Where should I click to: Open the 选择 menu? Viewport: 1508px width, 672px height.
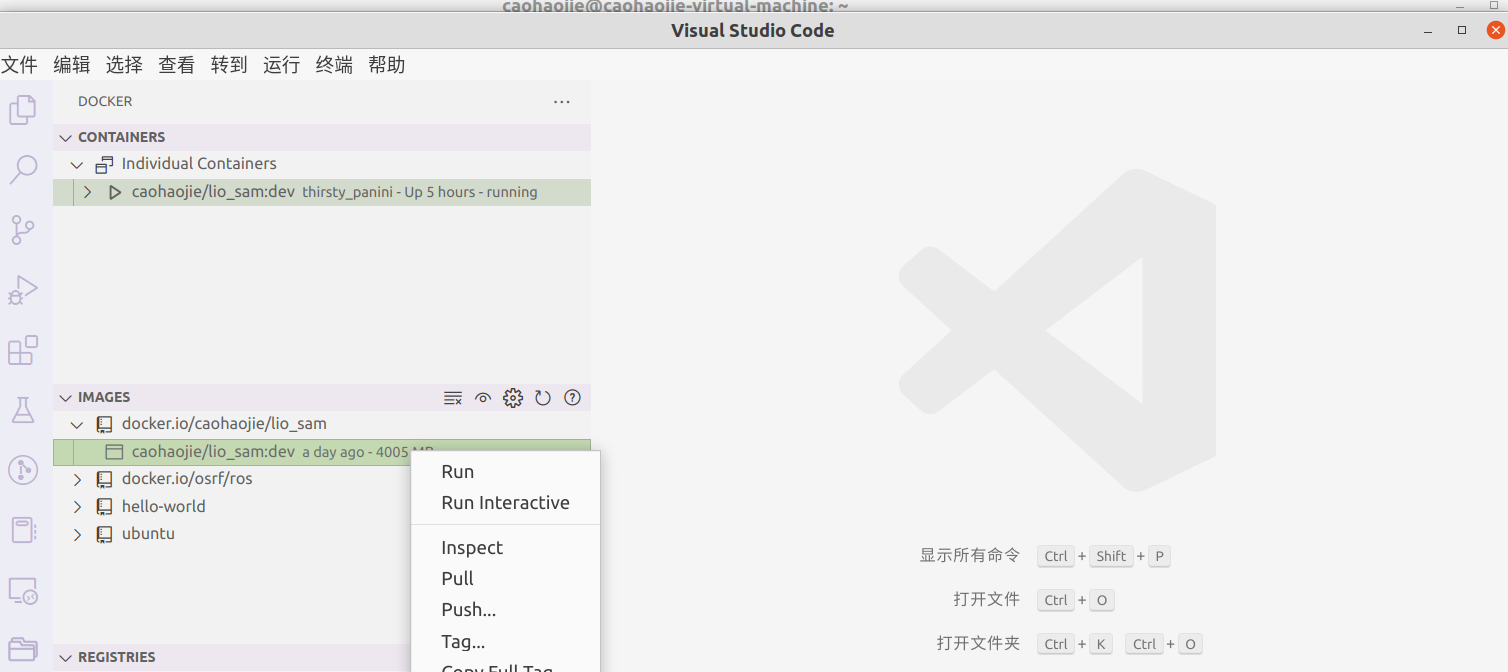point(124,65)
